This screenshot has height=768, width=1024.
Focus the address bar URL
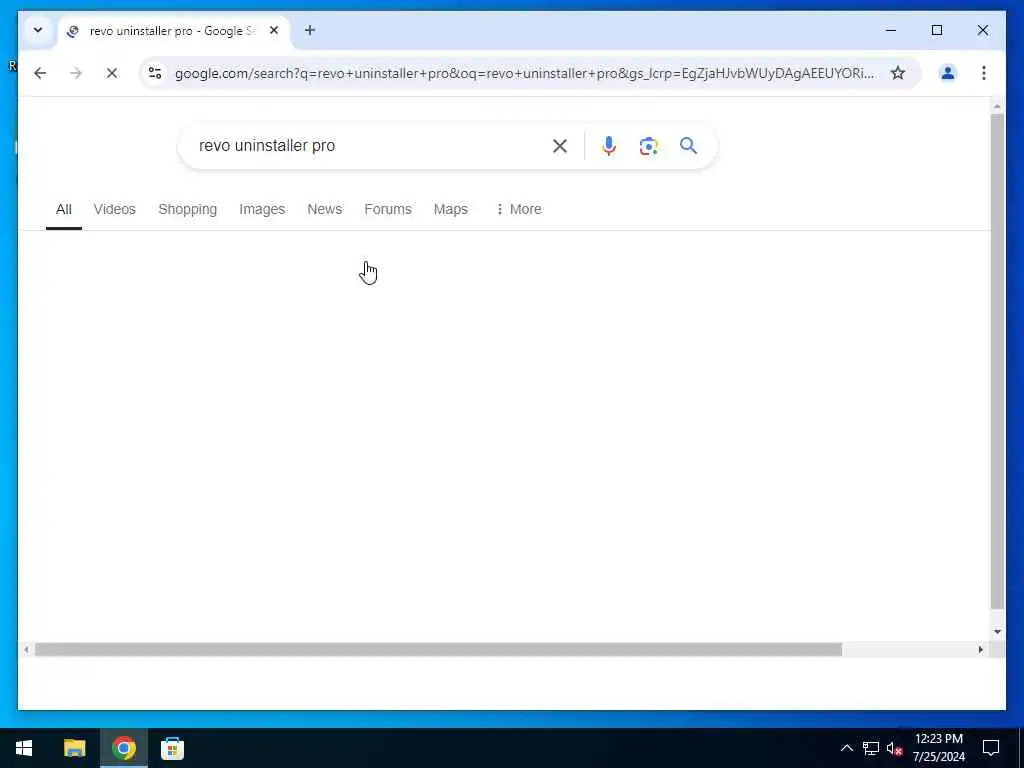[524, 73]
